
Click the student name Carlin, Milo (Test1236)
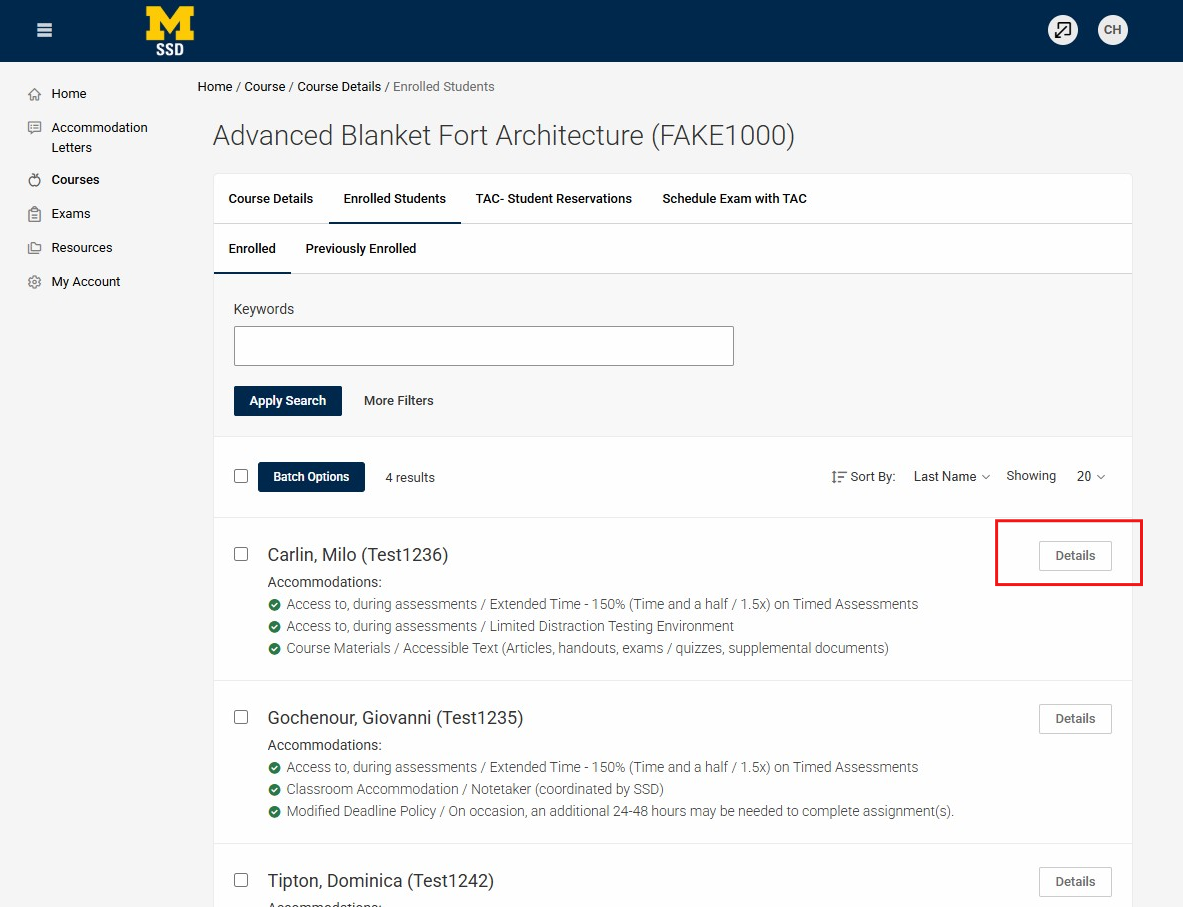[x=358, y=555]
